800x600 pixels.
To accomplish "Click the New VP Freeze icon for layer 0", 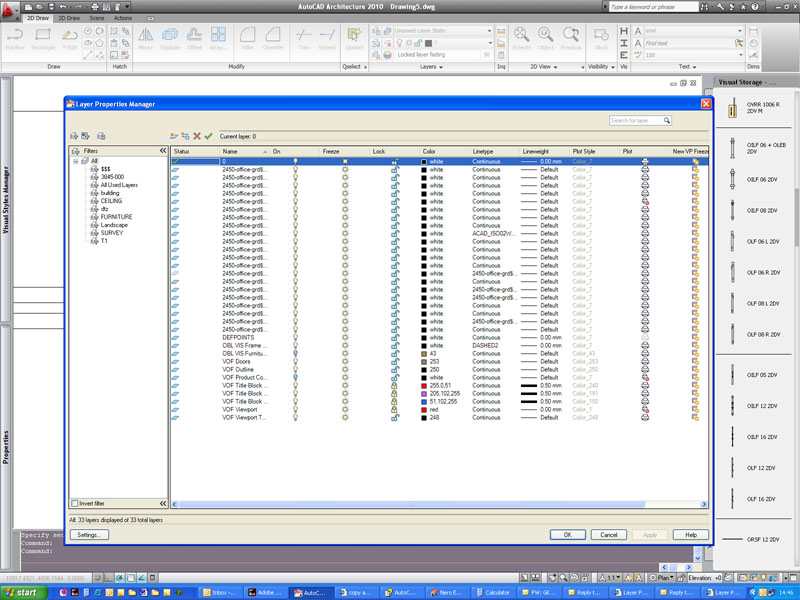I will click(695, 161).
